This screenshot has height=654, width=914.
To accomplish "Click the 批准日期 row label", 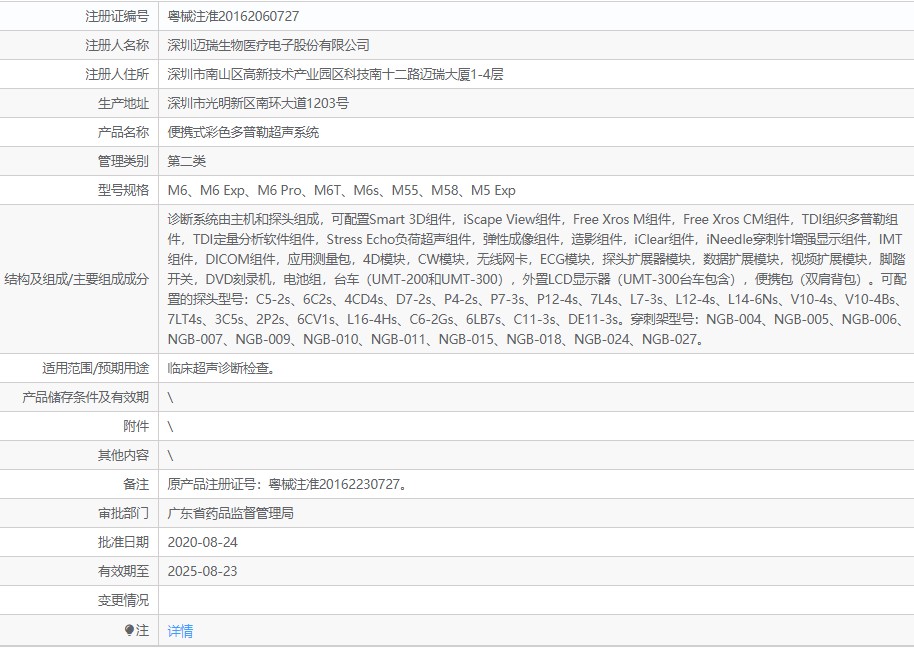I will tap(124, 542).
